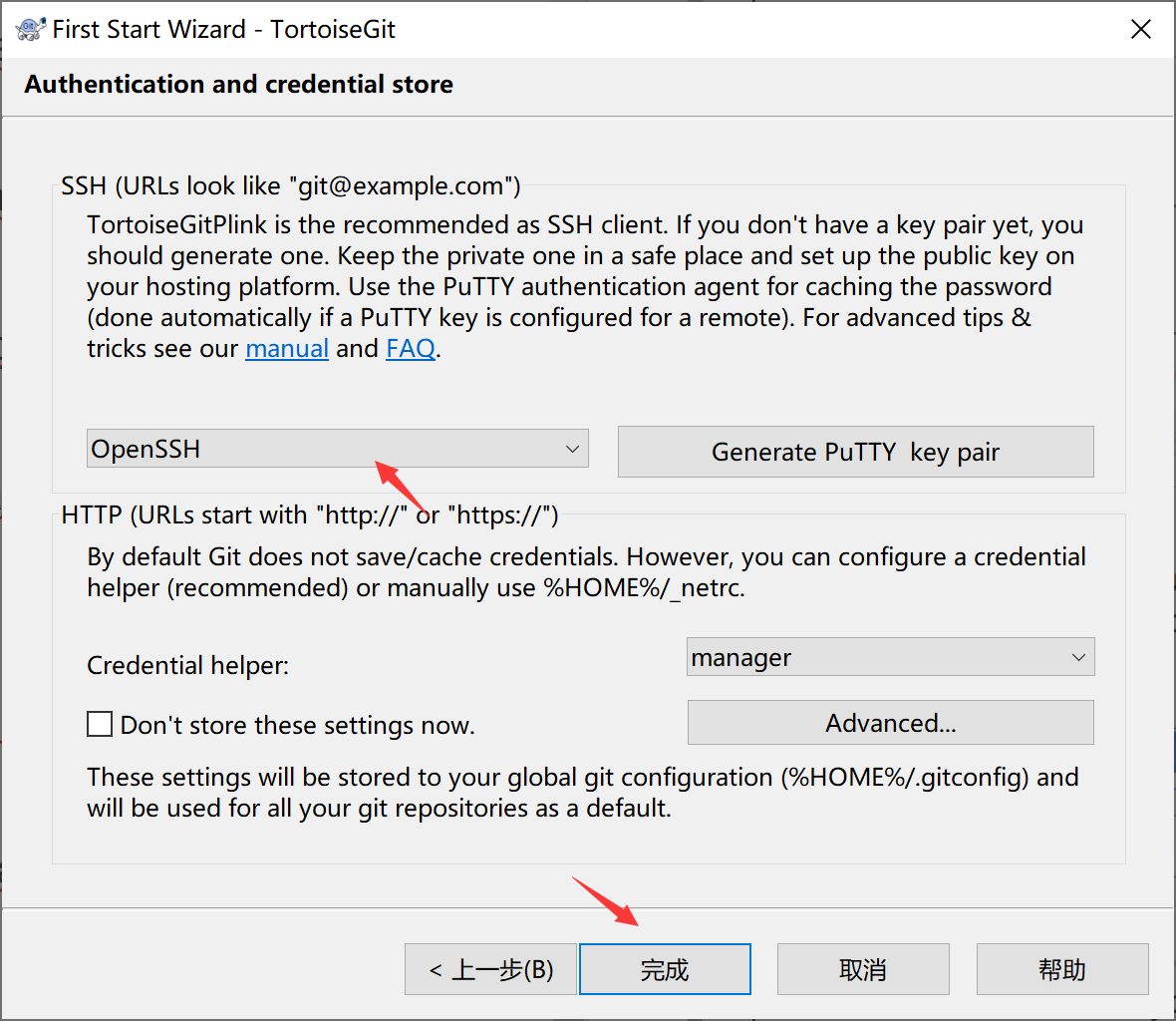This screenshot has height=1021, width=1176.
Task: Open help with the 帮助 button
Action: 1062,969
